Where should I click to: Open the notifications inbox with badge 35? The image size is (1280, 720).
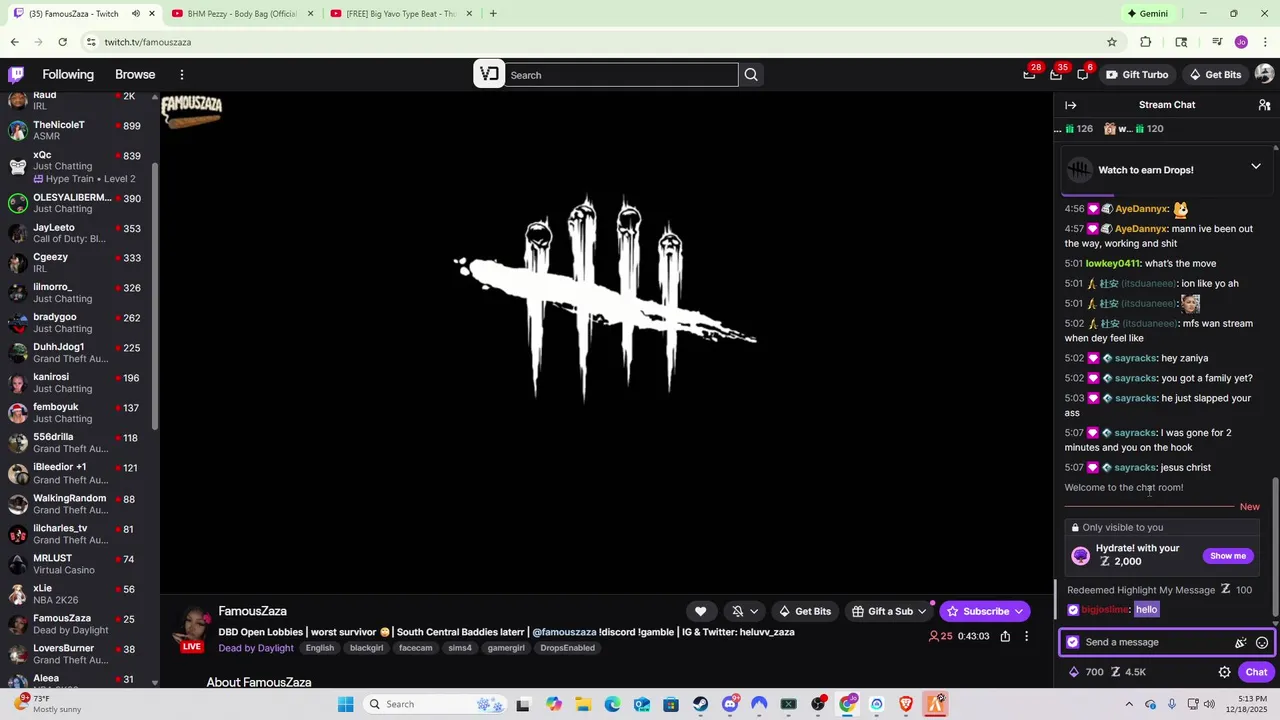[1056, 74]
